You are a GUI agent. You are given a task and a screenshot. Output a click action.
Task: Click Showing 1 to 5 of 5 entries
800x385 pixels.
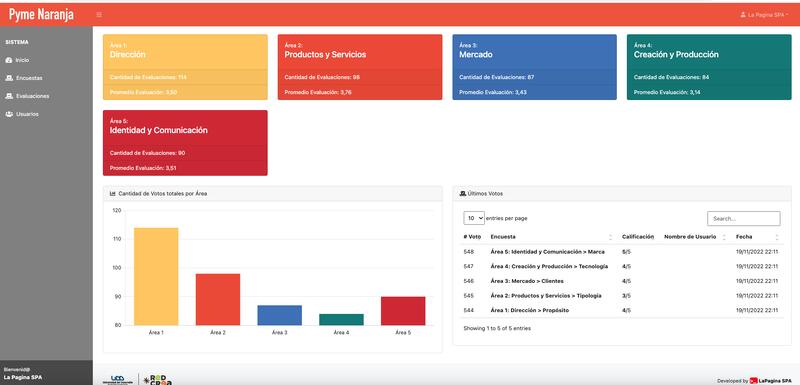point(497,328)
